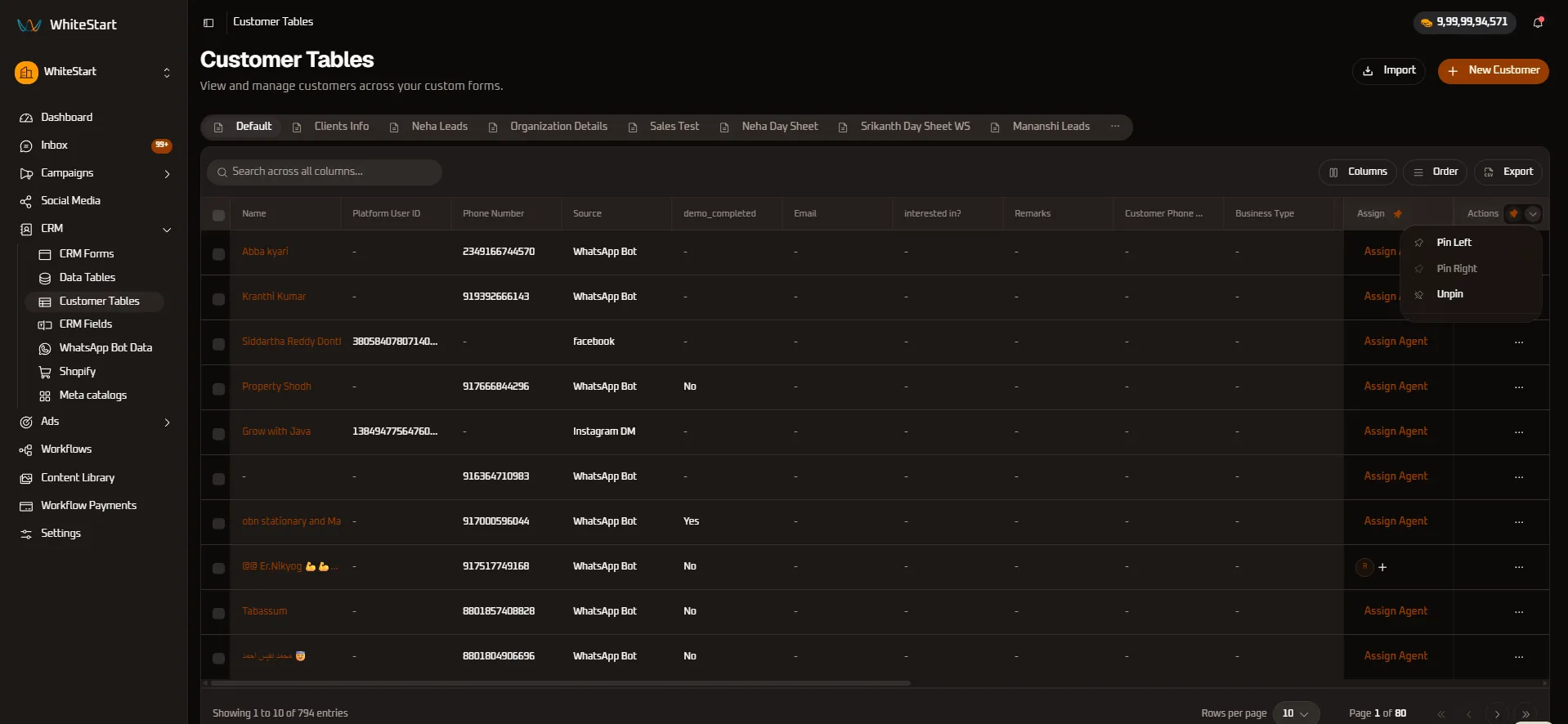The width and height of the screenshot is (1568, 724).
Task: Click the New Customer button
Action: tap(1494, 71)
